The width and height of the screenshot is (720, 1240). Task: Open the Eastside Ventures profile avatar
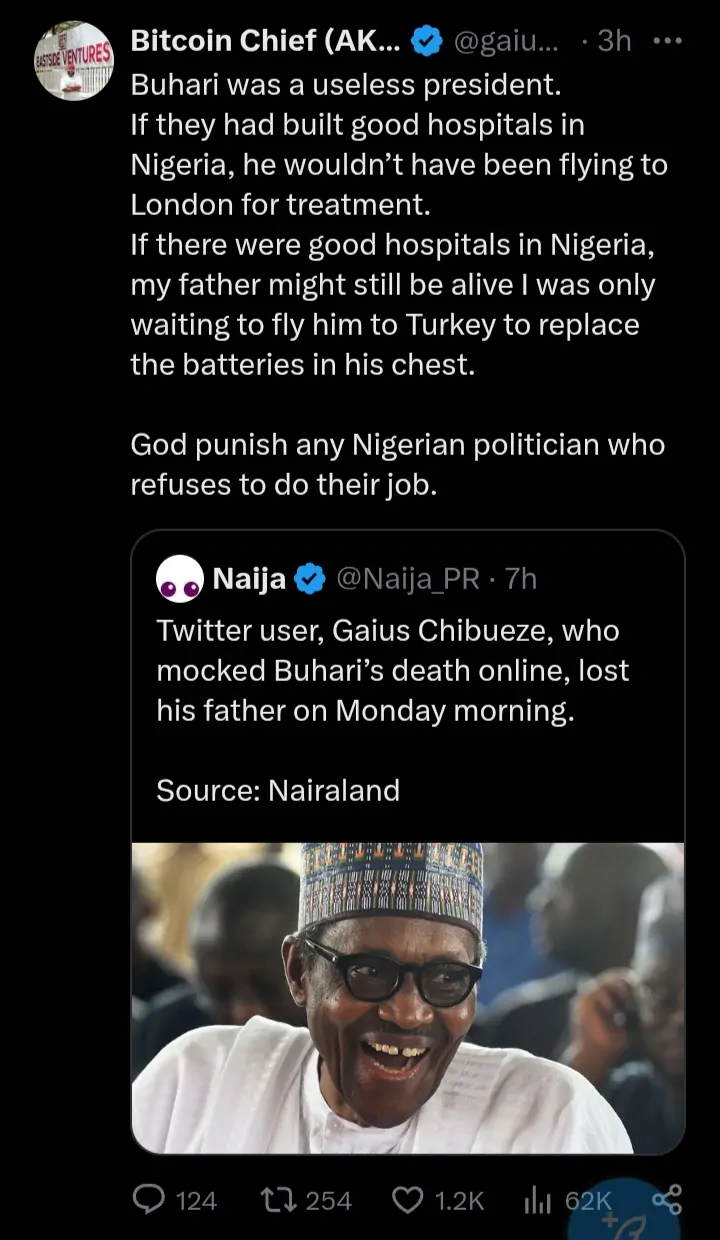pos(73,61)
